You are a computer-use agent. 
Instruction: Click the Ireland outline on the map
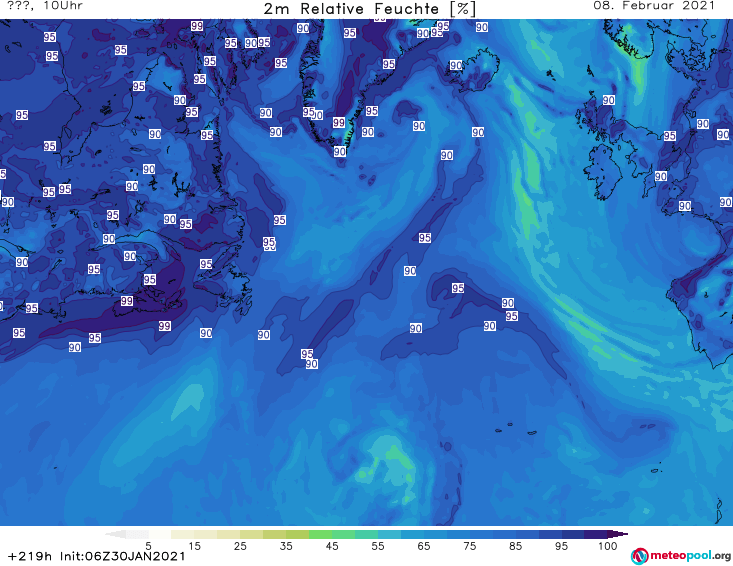pos(603,172)
